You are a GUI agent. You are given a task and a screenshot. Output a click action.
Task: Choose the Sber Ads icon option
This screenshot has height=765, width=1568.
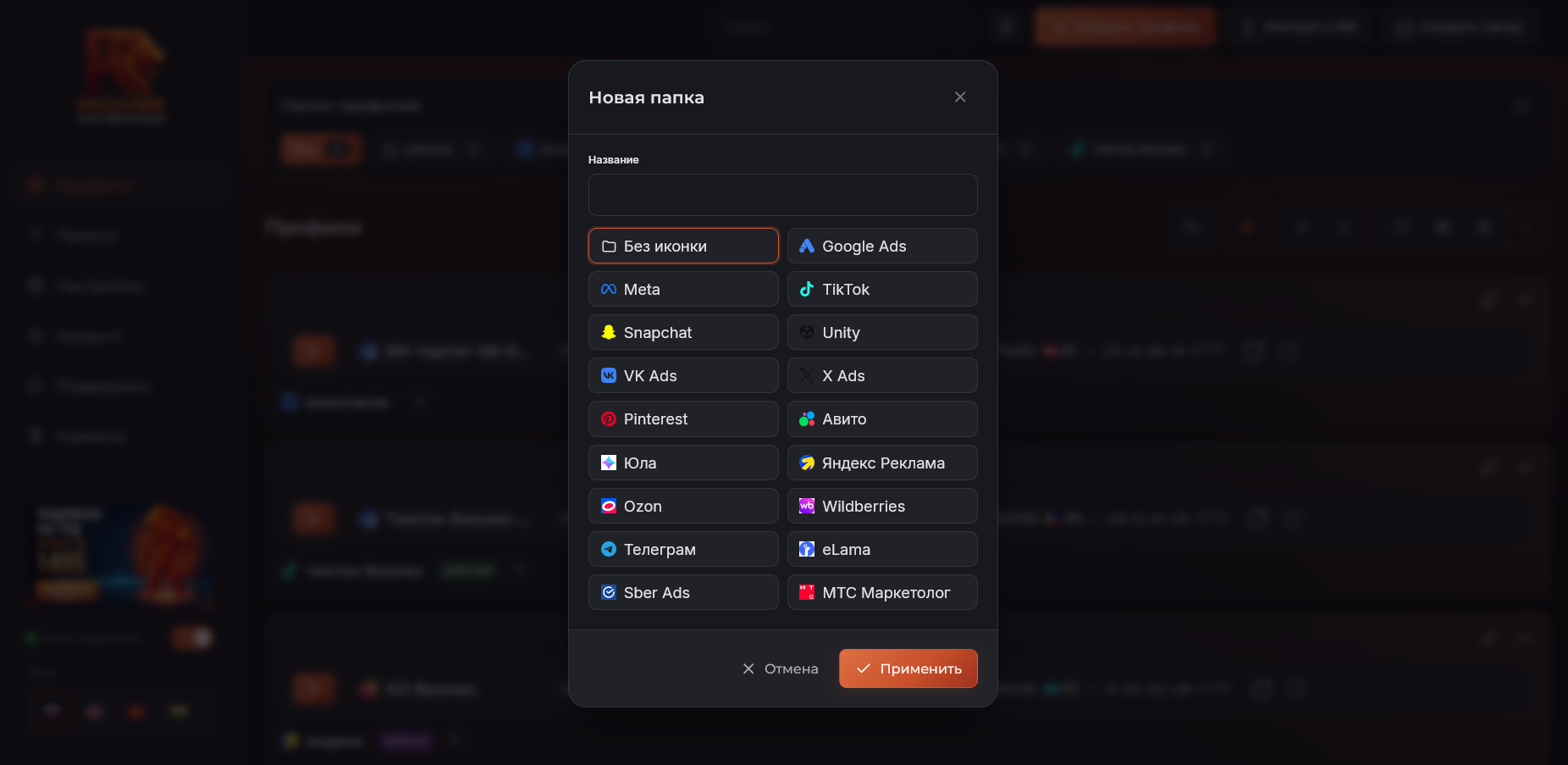pos(683,592)
